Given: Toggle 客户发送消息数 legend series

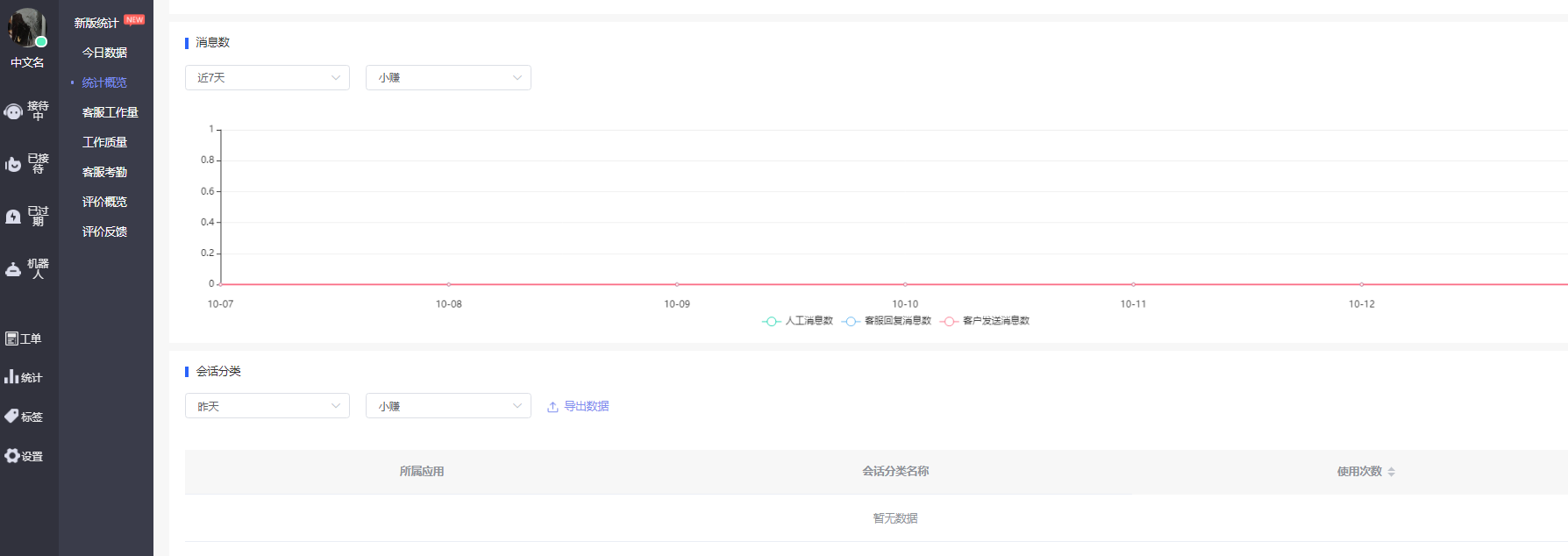Looking at the screenshot, I should (984, 321).
